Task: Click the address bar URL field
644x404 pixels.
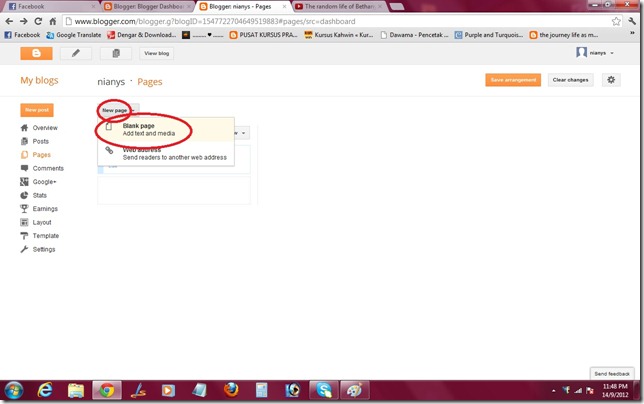Action: coord(337,21)
